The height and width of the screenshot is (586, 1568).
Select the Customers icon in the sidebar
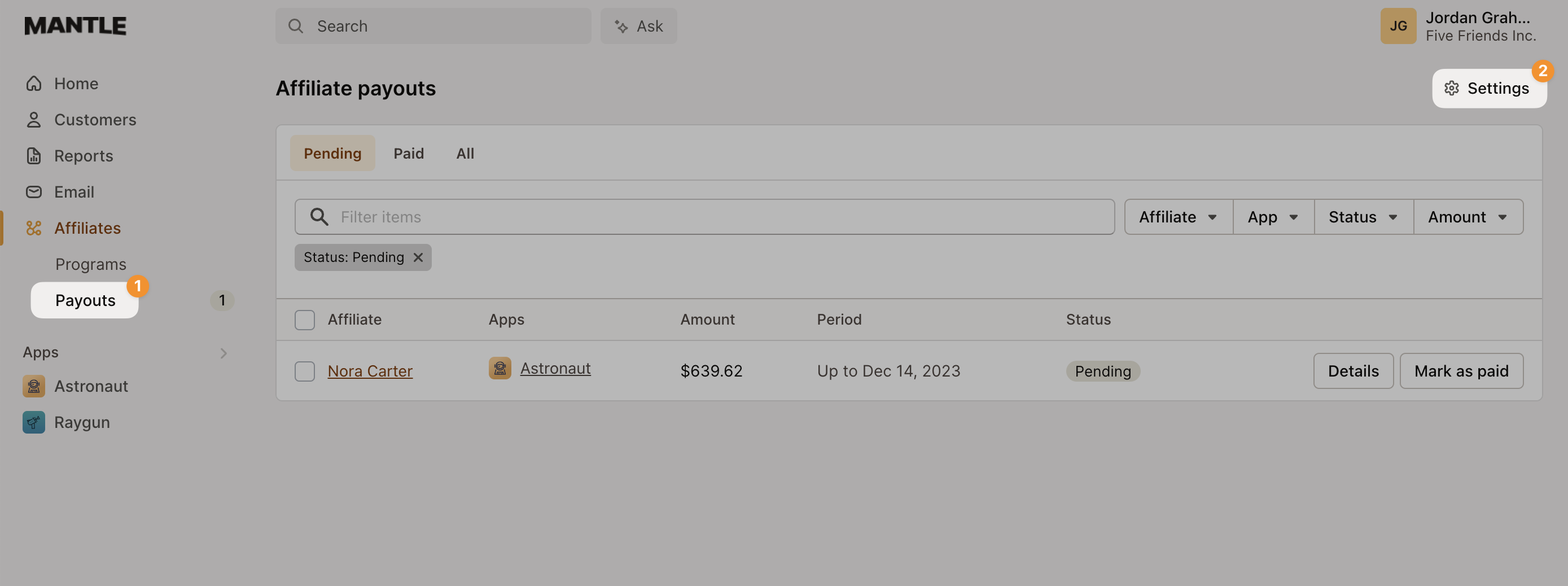click(33, 119)
